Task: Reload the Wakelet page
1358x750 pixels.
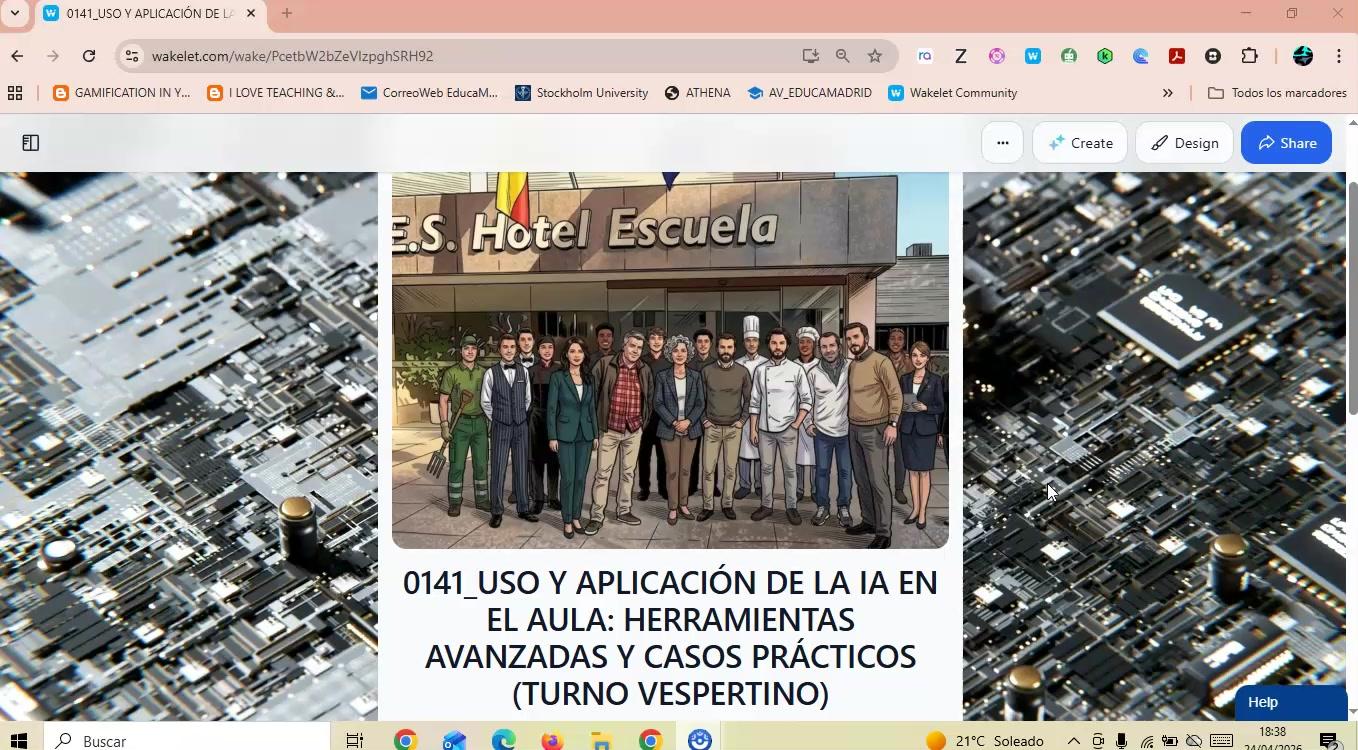Action: tap(89, 56)
